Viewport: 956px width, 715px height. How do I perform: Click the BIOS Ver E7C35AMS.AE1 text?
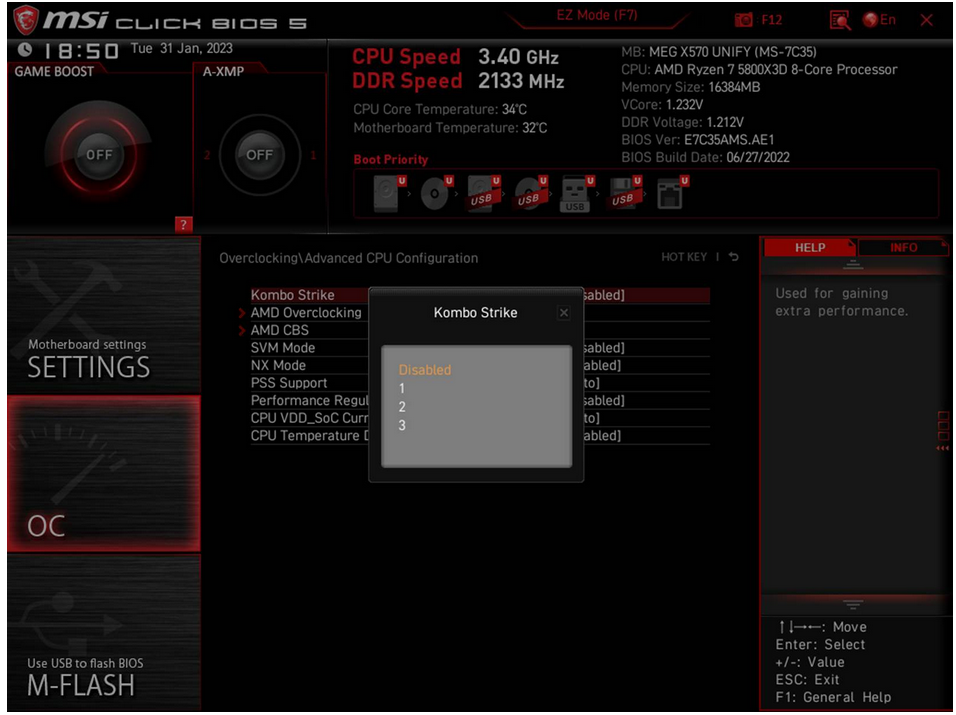697,140
